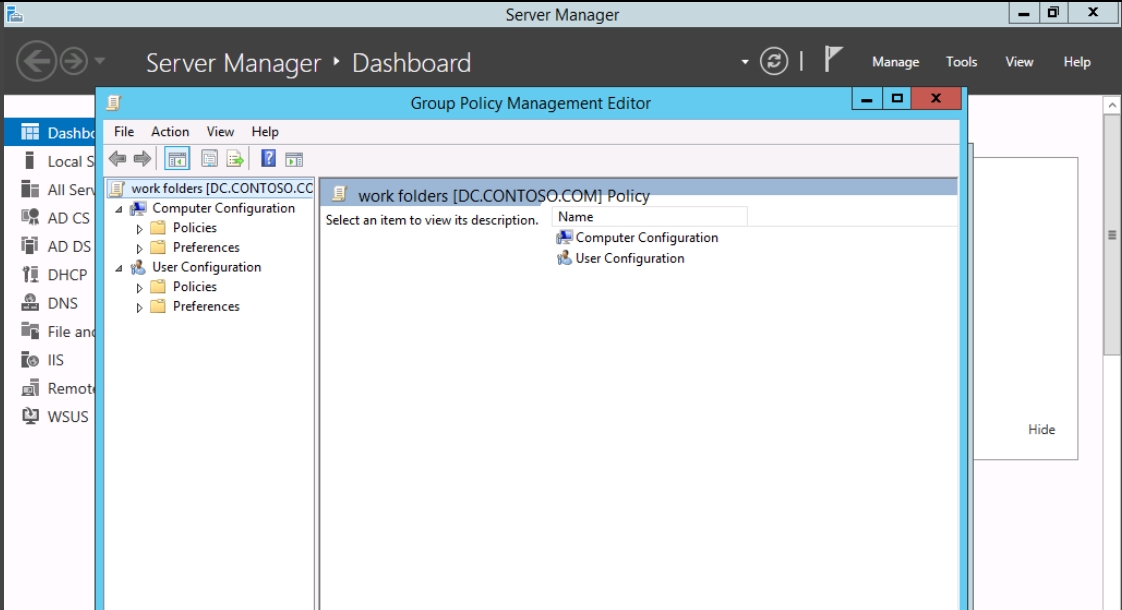This screenshot has width=1122, height=610.
Task: Click the Dashboard icon in Server Manager sidebar
Action: point(30,132)
